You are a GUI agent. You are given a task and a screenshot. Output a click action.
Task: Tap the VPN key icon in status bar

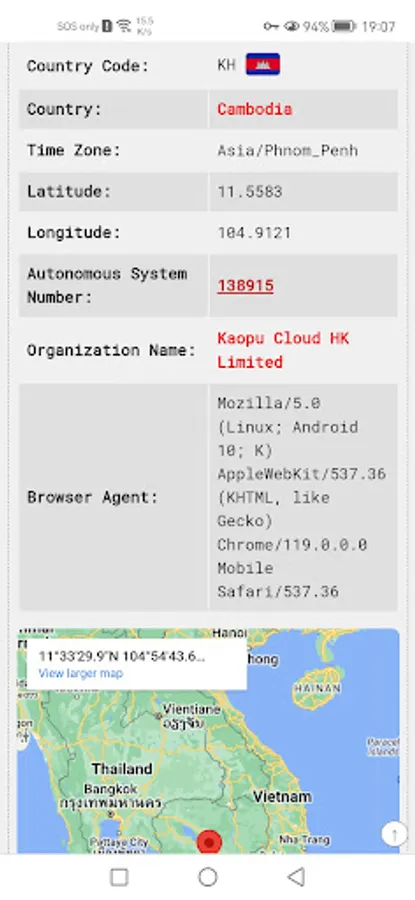click(x=271, y=26)
